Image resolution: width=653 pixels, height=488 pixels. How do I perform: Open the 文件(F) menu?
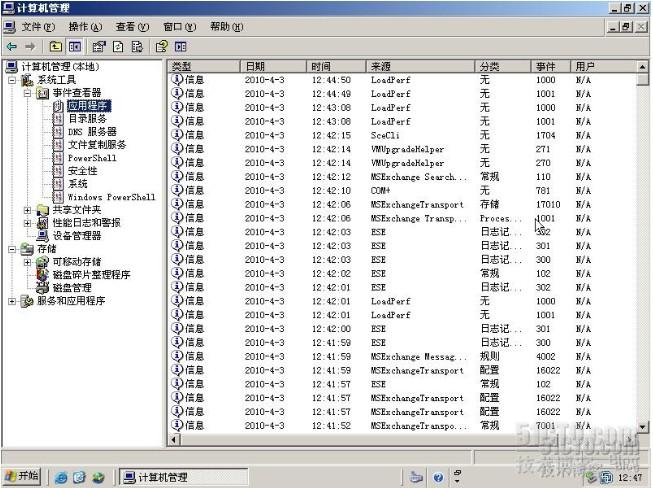(x=38, y=27)
